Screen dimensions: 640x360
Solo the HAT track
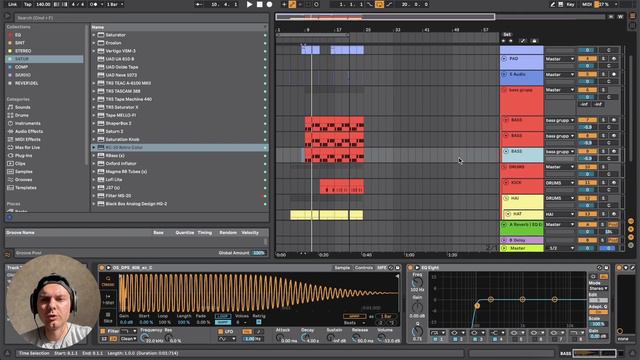point(603,214)
